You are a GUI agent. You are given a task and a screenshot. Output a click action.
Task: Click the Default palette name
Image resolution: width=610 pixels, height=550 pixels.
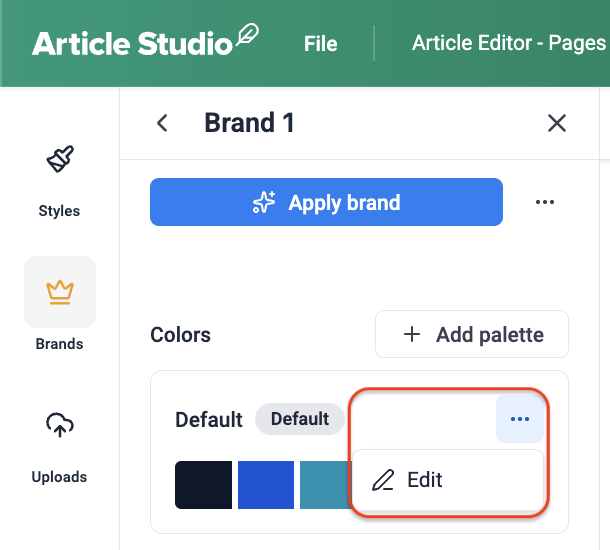209,419
